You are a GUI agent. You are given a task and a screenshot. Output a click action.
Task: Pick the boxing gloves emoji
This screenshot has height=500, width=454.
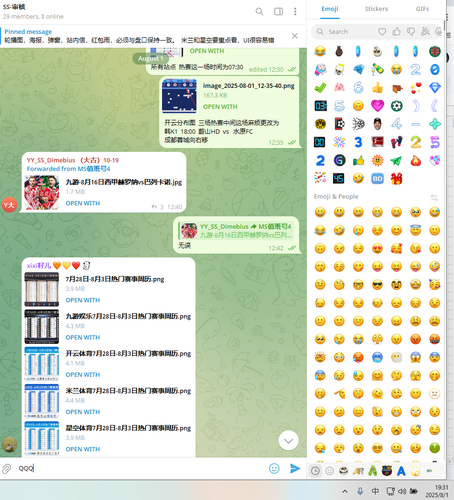coord(396,142)
